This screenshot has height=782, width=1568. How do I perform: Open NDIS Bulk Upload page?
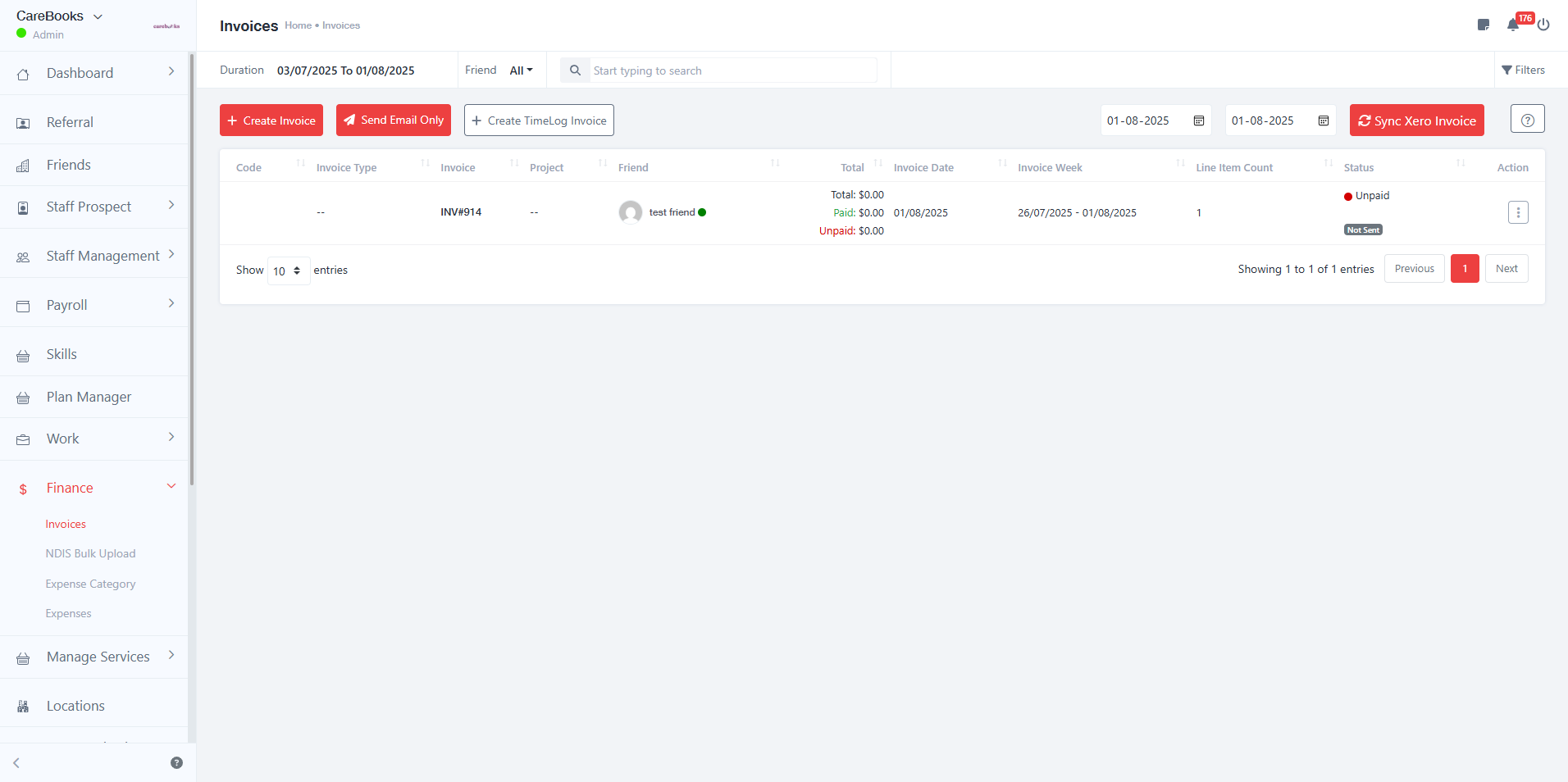[90, 553]
